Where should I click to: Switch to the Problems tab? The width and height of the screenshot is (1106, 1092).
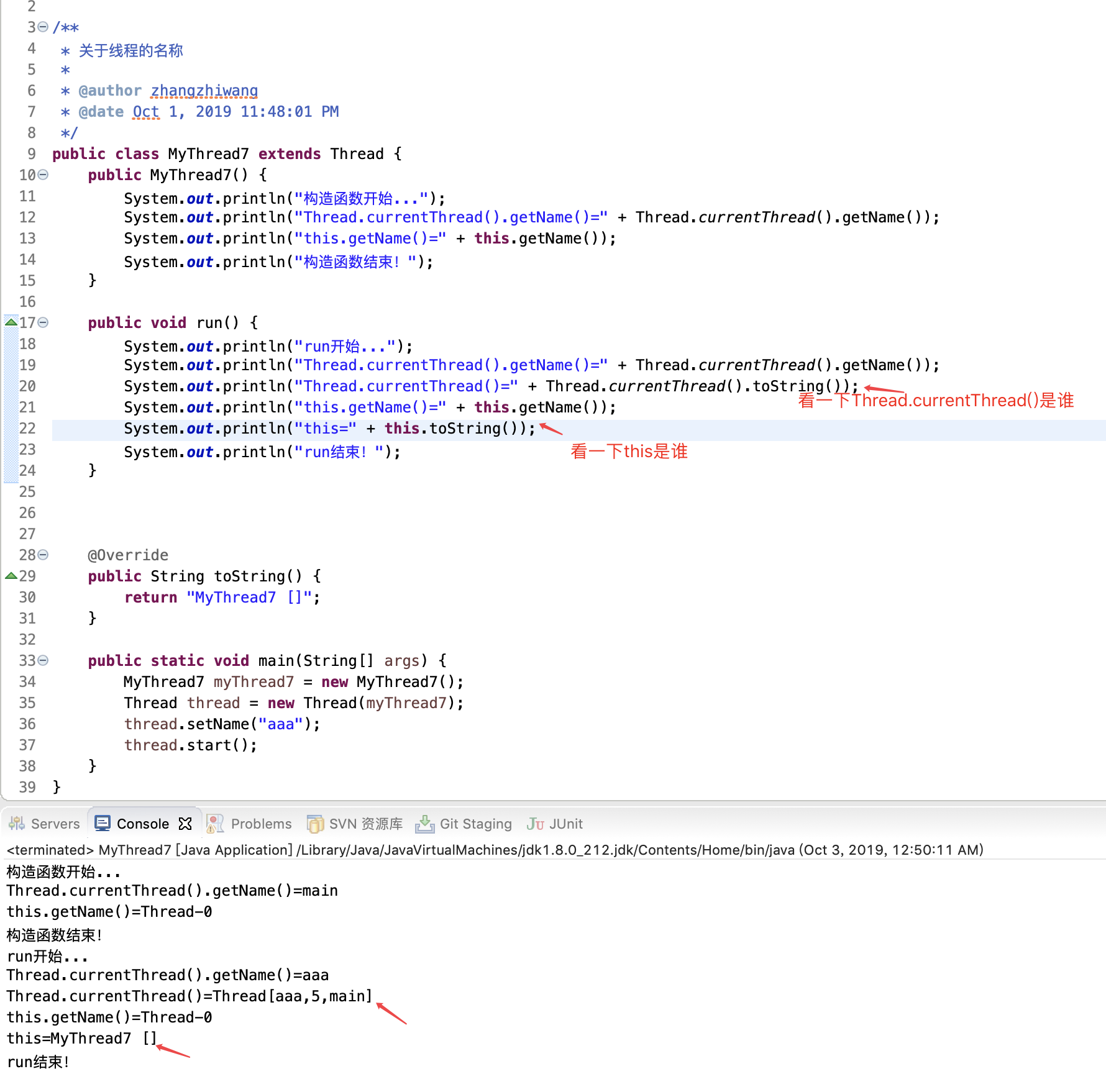tap(261, 823)
